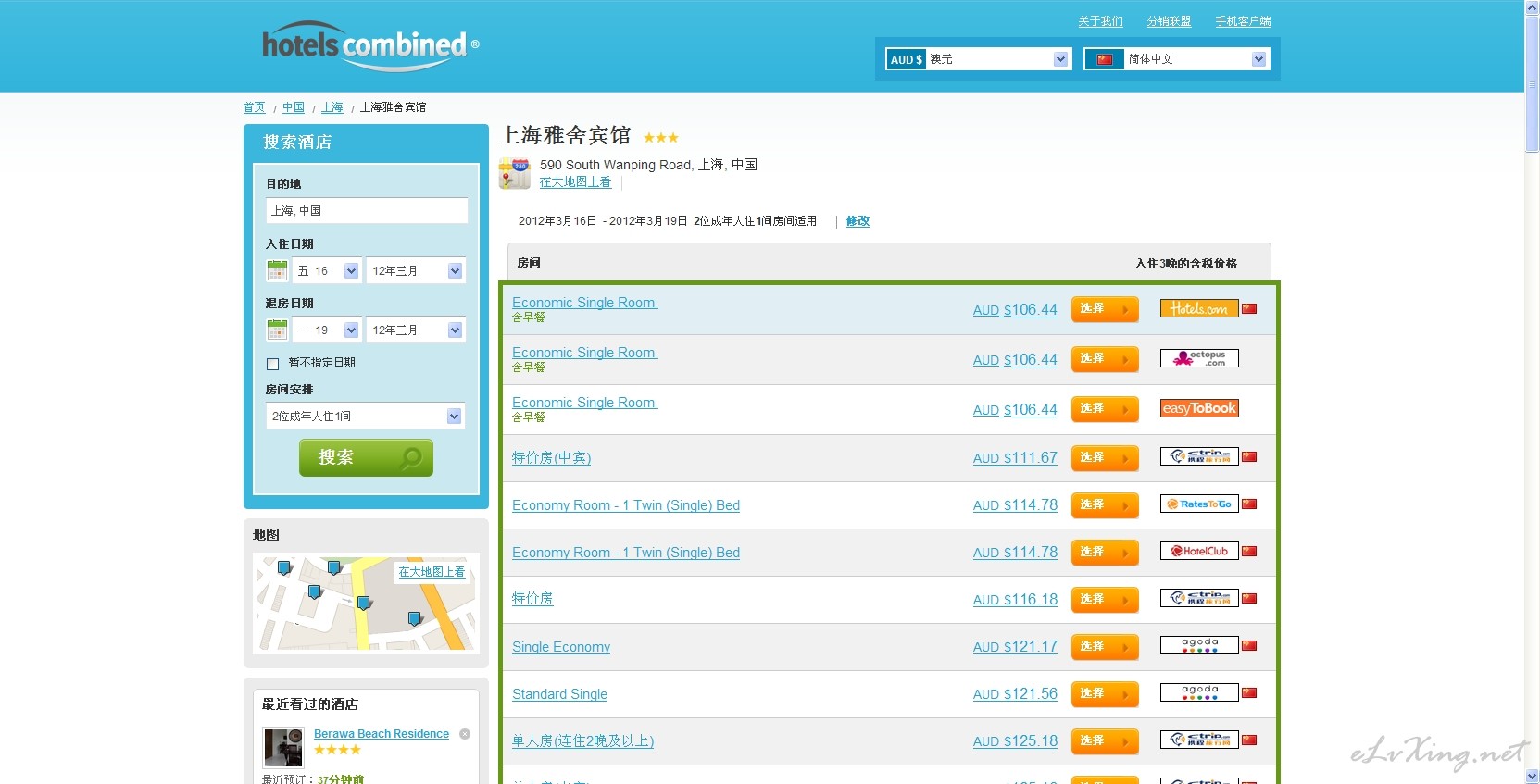Open the 单人房(连住2晚及以上) room link
Image resolution: width=1540 pixels, height=784 pixels.
[x=582, y=741]
